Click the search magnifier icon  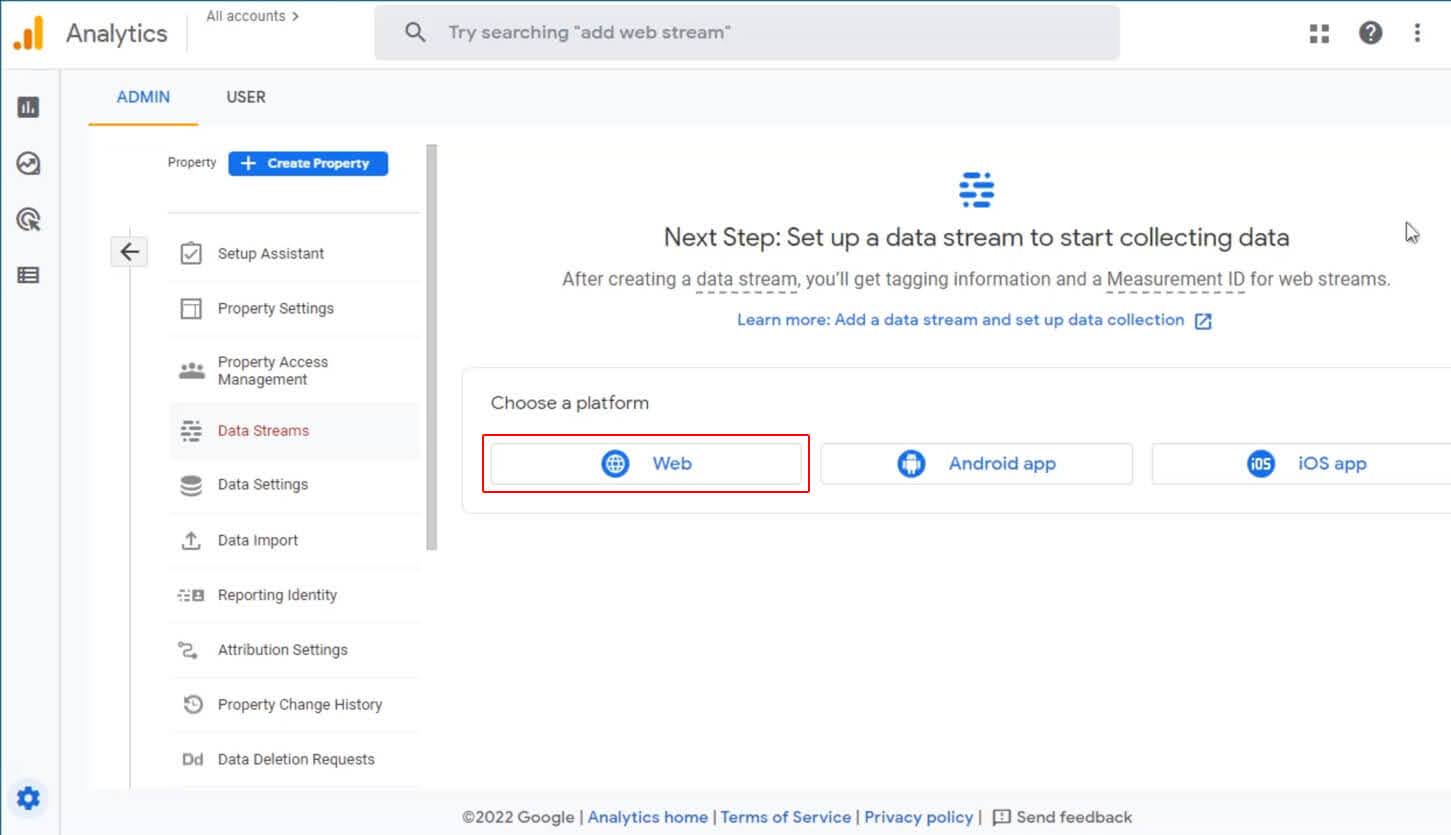415,33
